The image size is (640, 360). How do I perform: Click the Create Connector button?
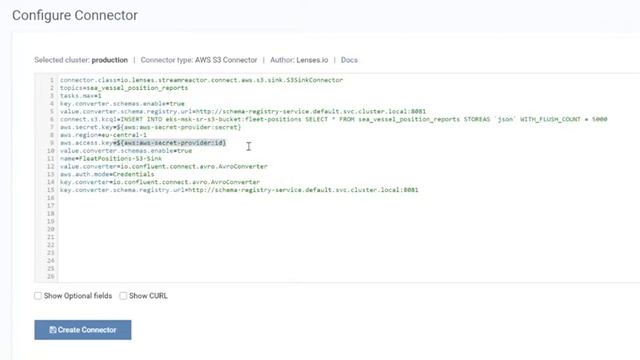[83, 330]
